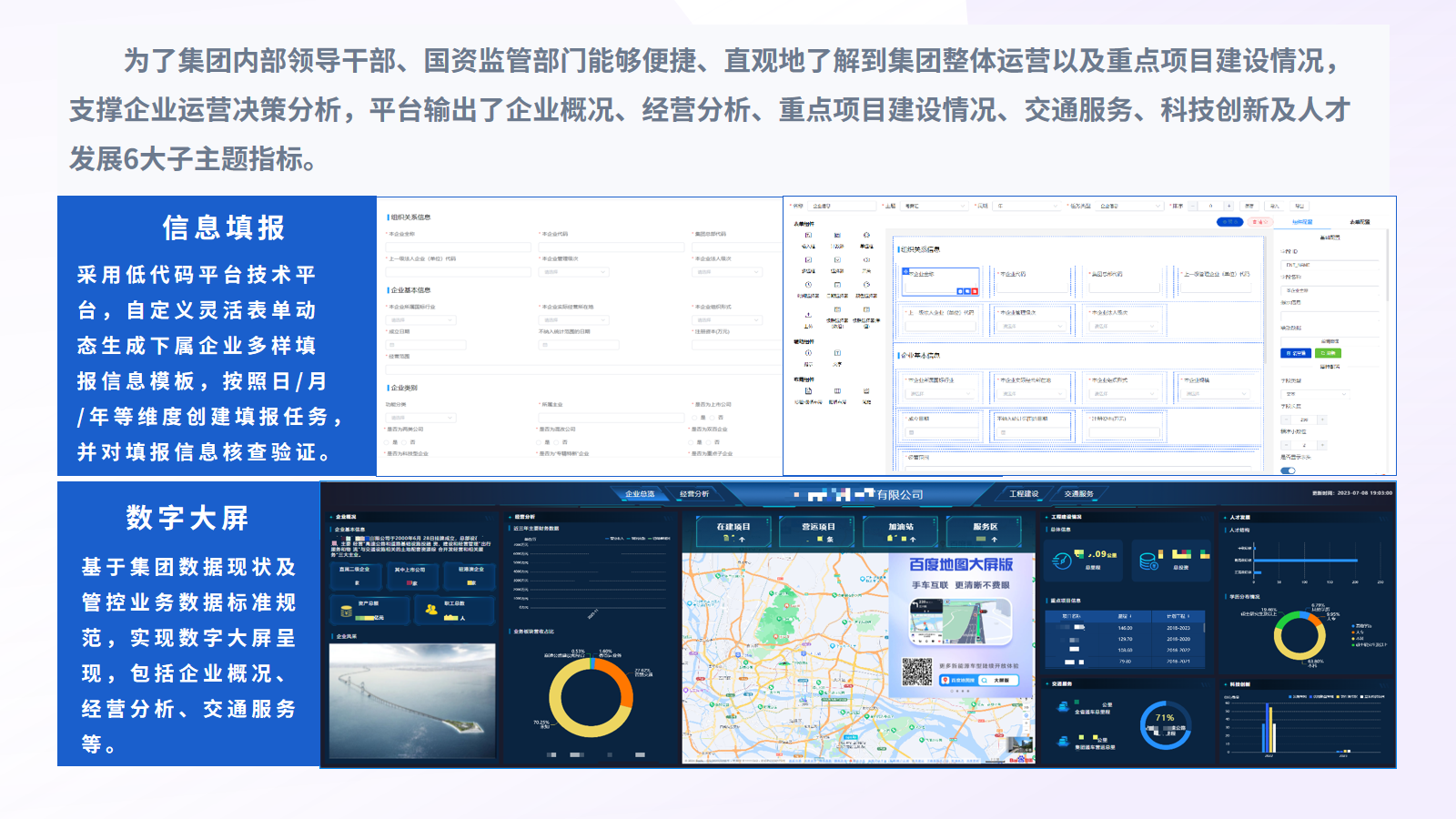Pick the date-picker component icon in designer palette

coord(837,285)
